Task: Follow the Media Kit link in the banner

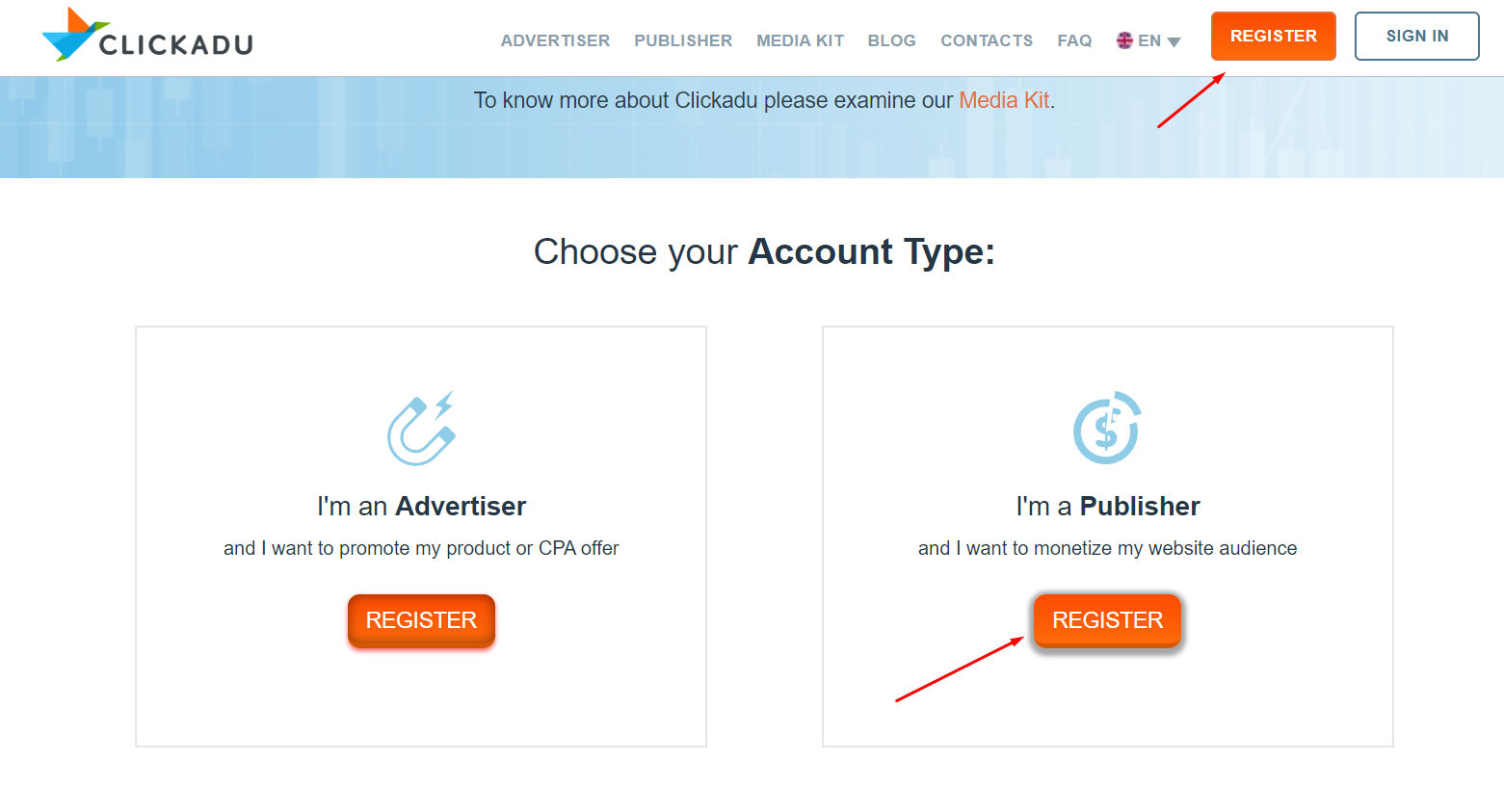Action: click(1004, 100)
